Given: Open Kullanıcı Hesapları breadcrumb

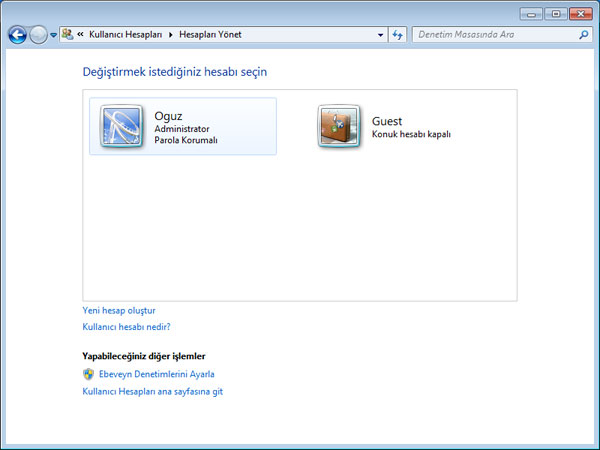Looking at the screenshot, I should tap(126, 35).
